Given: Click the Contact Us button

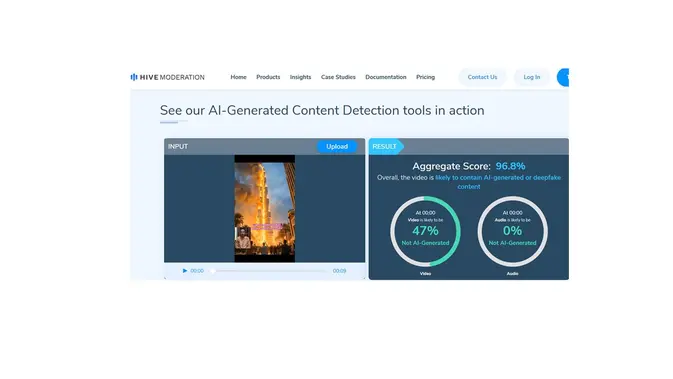Looking at the screenshot, I should (x=482, y=77).
